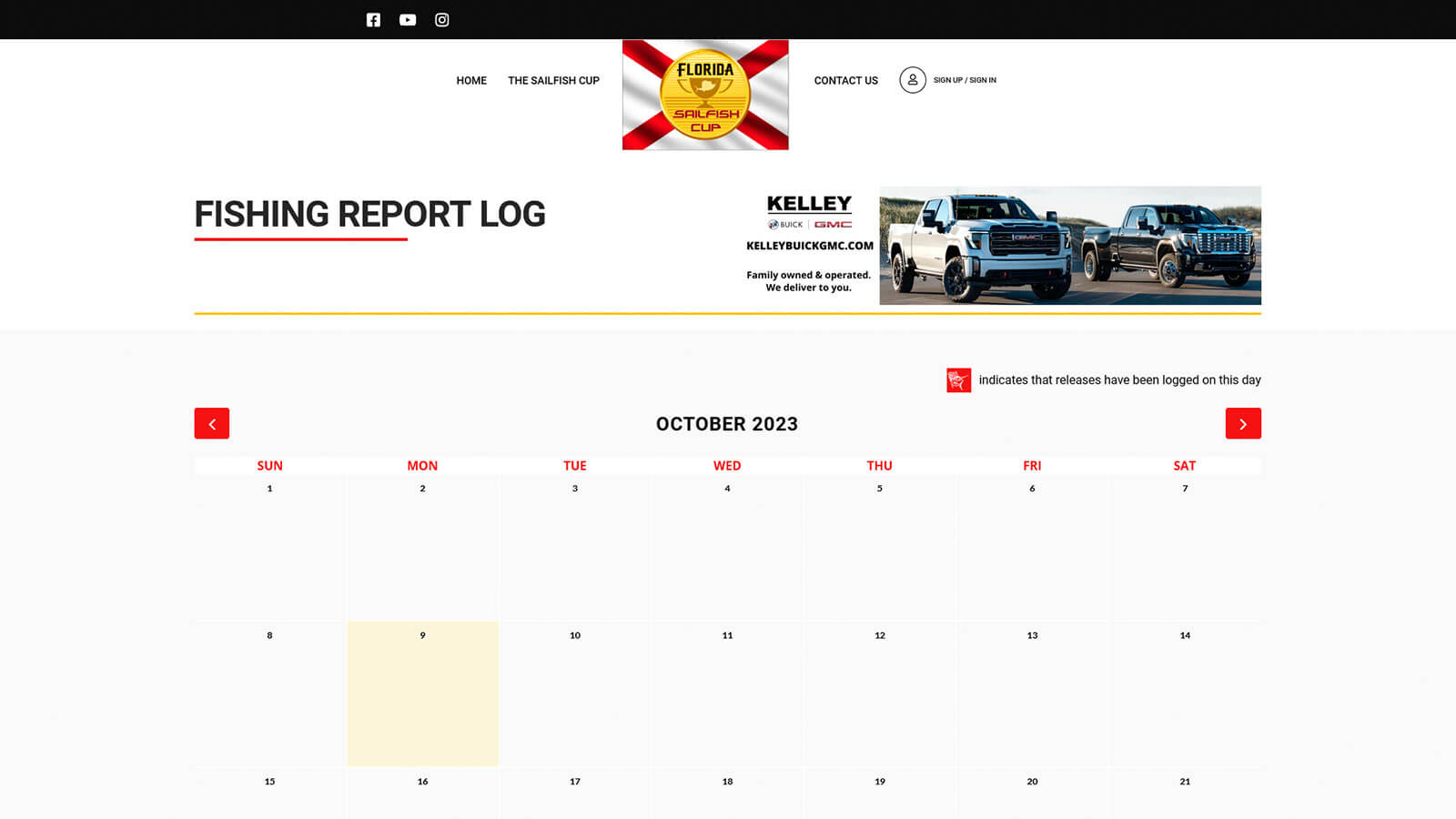
Task: Select October 14 on the calendar
Action: pyautogui.click(x=1184, y=693)
